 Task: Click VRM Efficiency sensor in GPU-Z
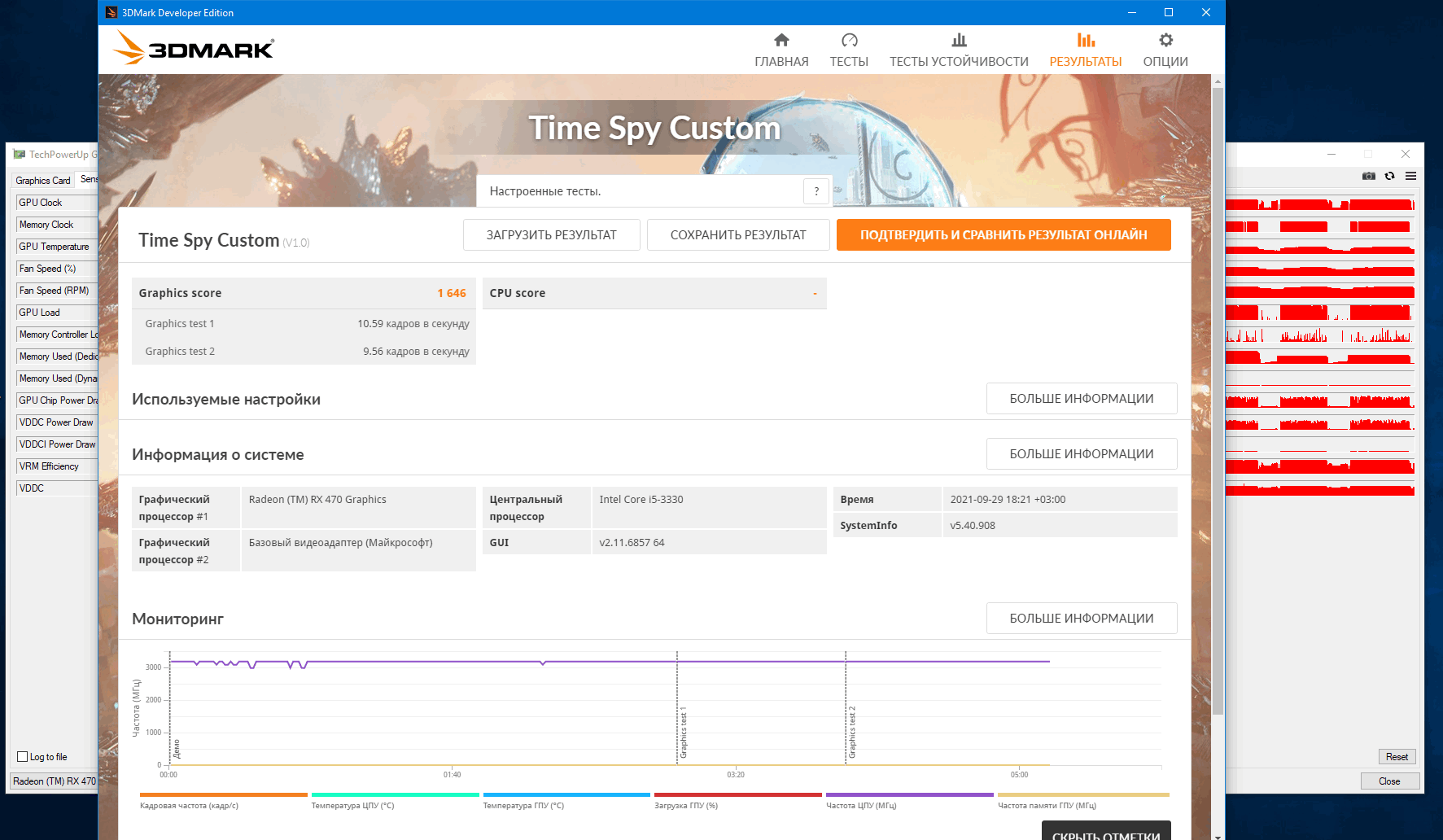click(x=57, y=466)
